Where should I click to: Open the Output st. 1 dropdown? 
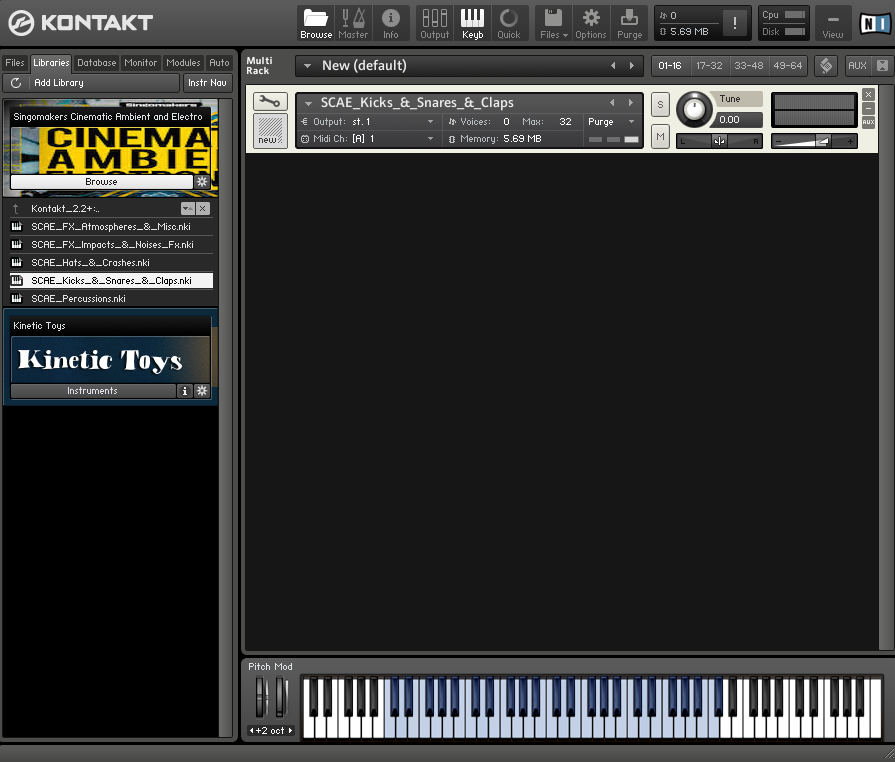(x=367, y=122)
